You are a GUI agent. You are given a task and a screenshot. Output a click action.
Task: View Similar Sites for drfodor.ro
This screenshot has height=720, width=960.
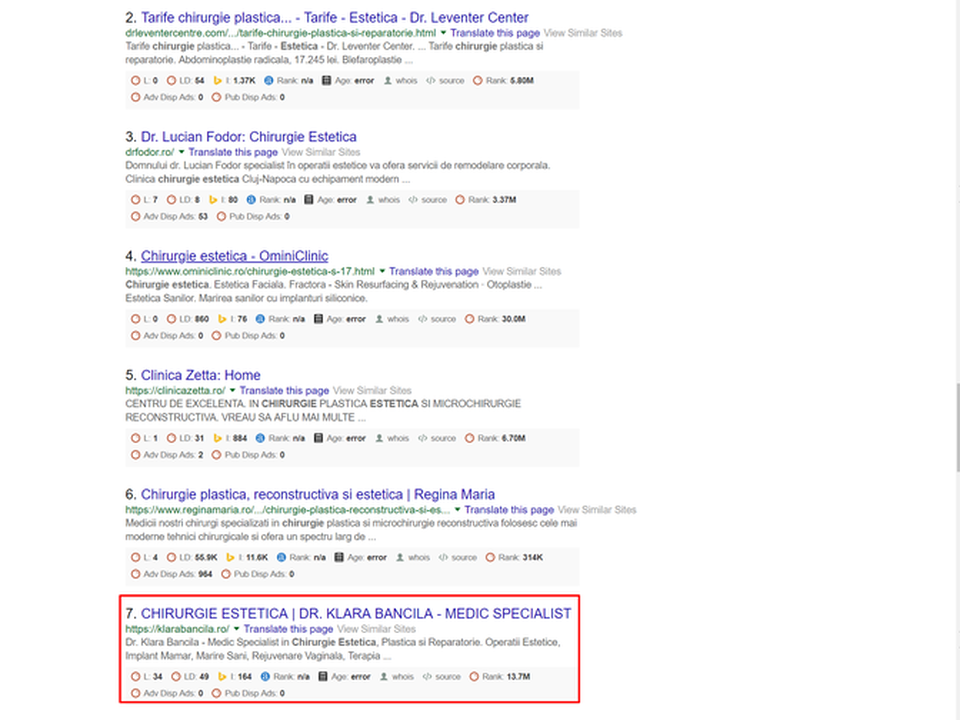(x=320, y=152)
